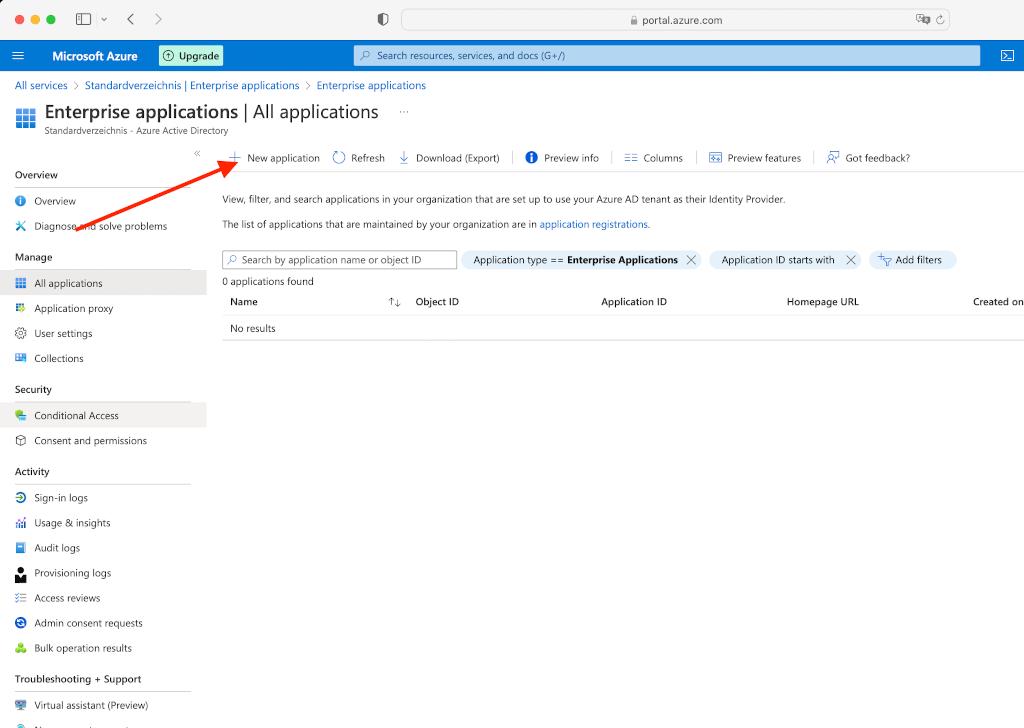Collapse the left navigation with double chevron
Image resolution: width=1024 pixels, height=728 pixels.
pyautogui.click(x=197, y=153)
